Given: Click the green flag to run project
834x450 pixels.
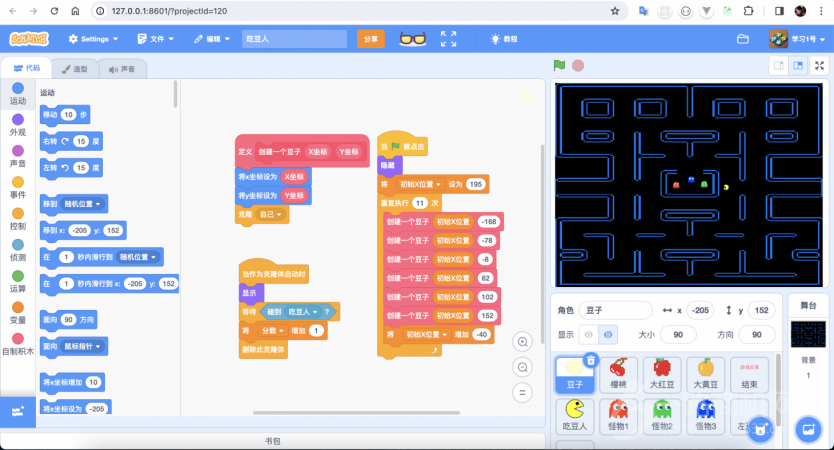Looking at the screenshot, I should click(x=560, y=65).
